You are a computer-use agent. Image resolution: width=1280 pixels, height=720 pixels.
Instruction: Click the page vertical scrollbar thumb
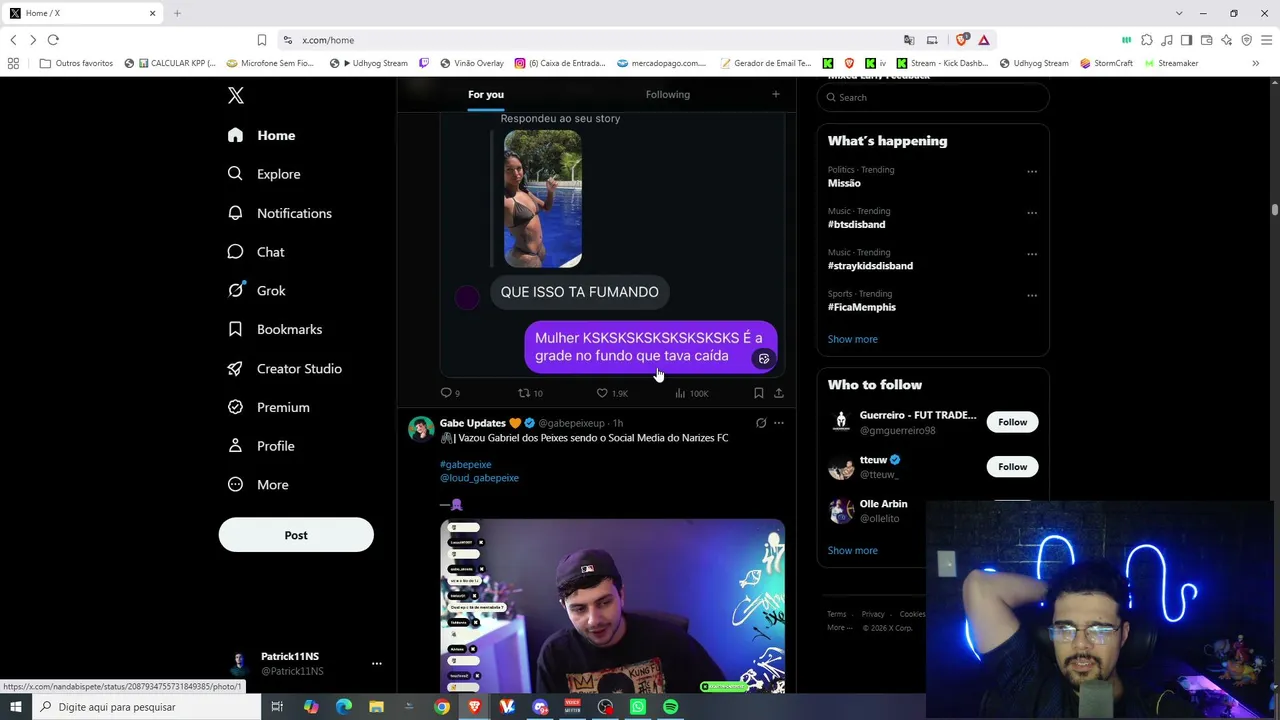[1275, 209]
